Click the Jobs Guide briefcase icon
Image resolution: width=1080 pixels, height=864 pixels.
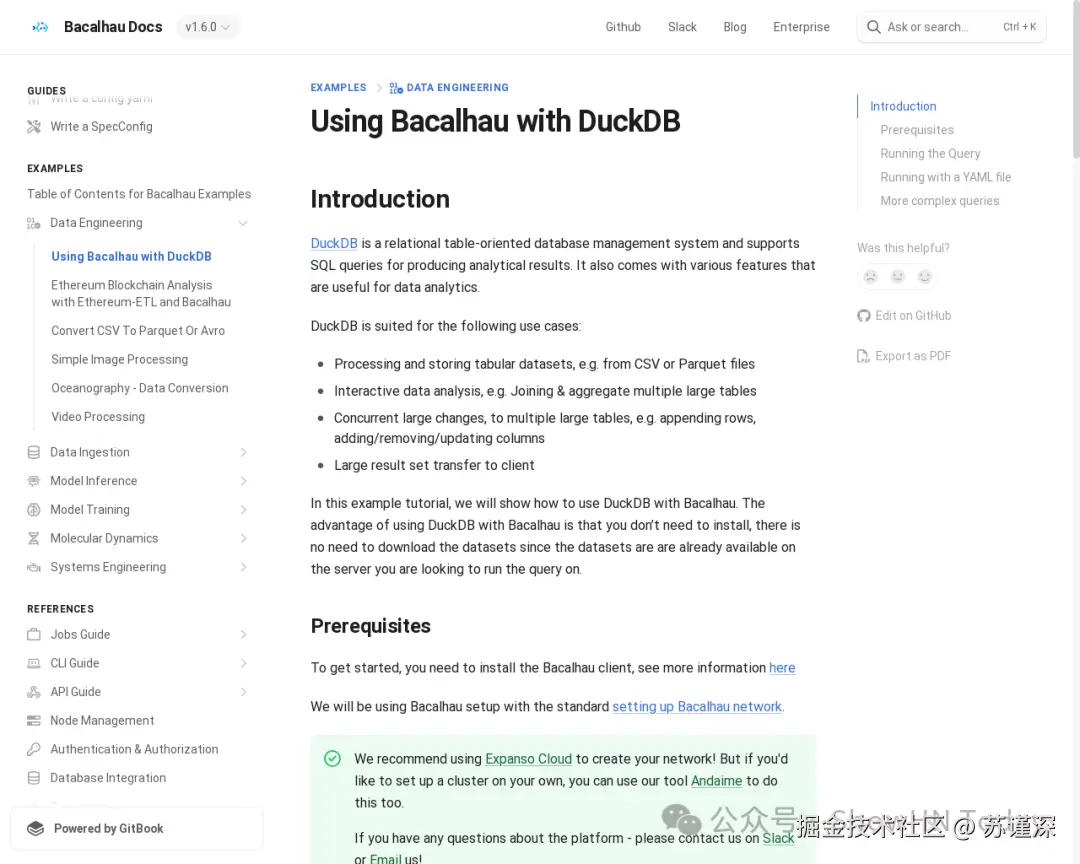pos(34,634)
